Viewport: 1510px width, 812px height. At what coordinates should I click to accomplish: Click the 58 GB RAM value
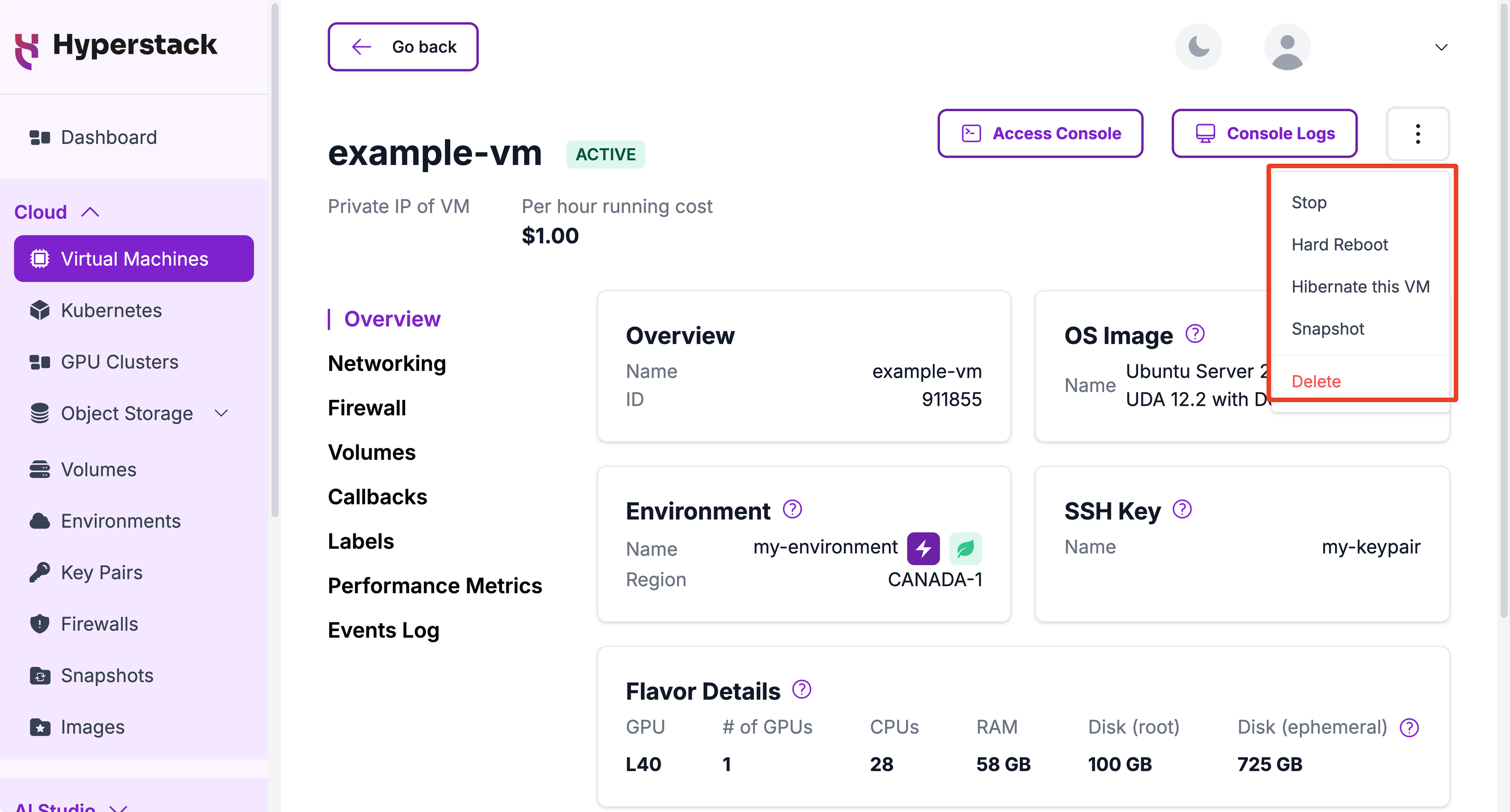pos(1003,764)
